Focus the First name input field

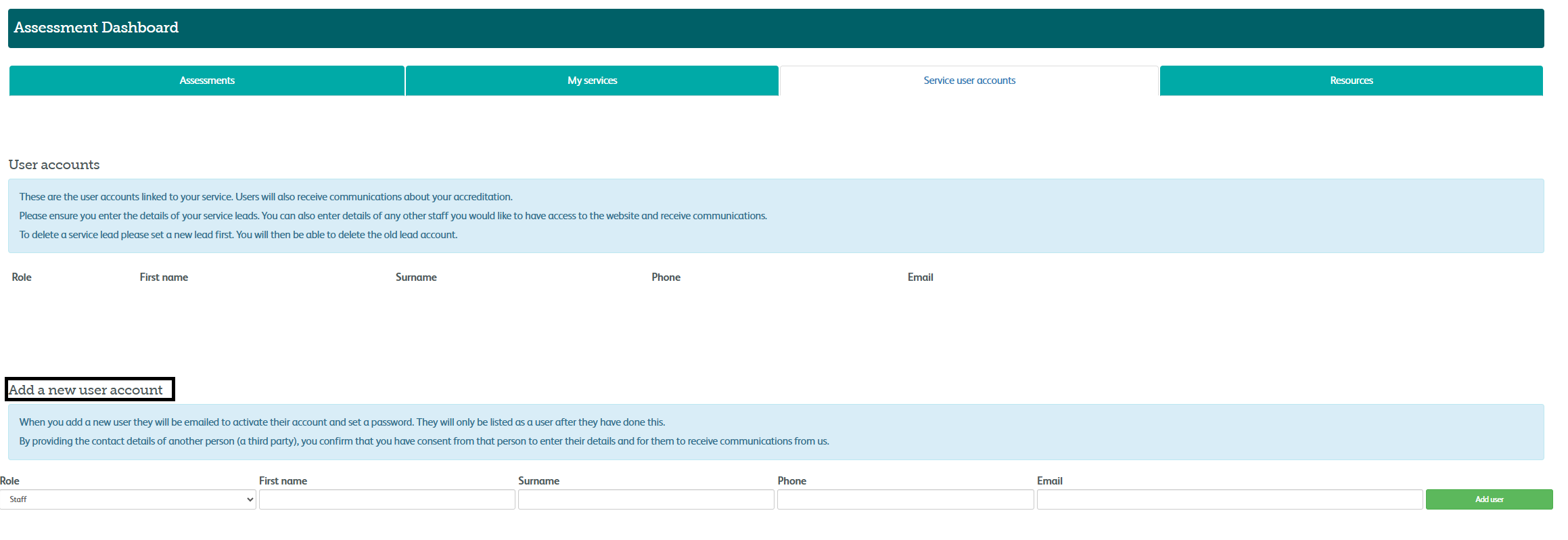click(387, 499)
